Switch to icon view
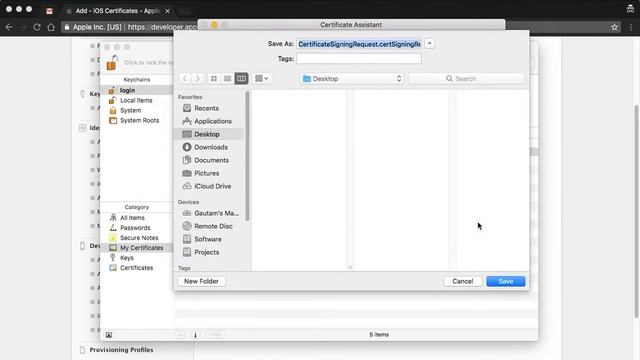Screen dimensions: 640x360 coord(214,78)
